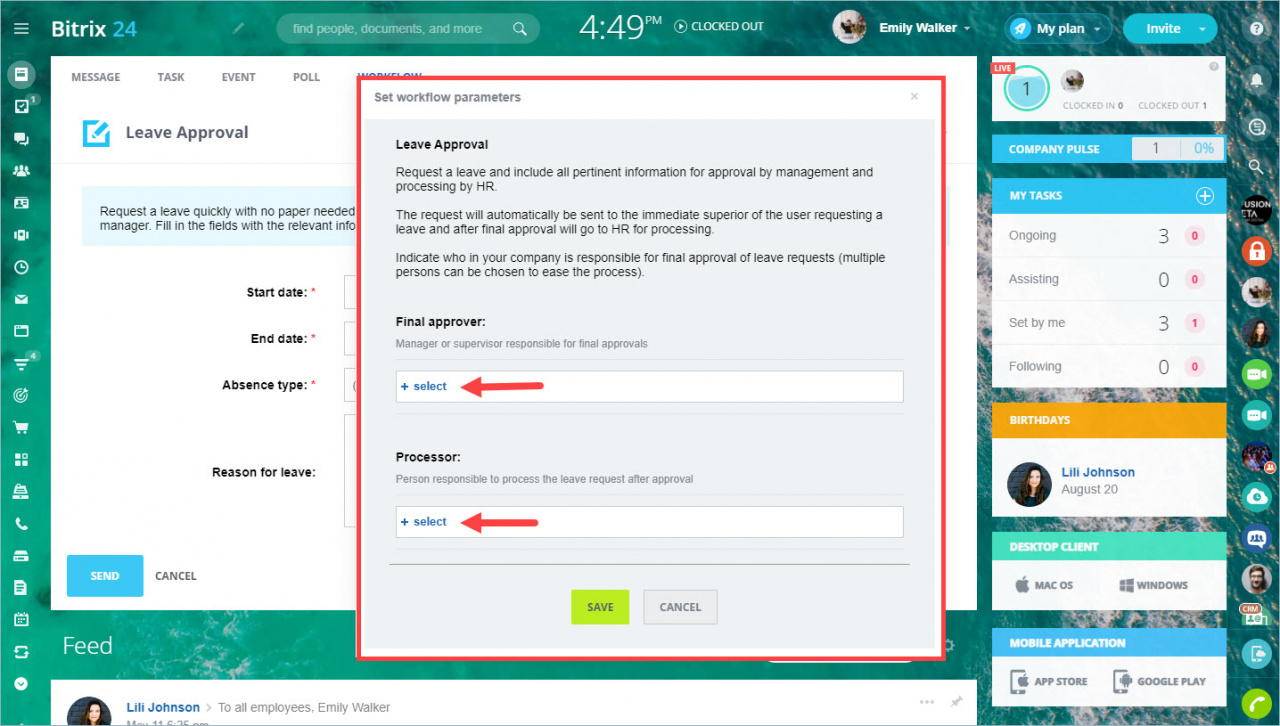
Task: Click Processor select link
Action: pos(424,521)
